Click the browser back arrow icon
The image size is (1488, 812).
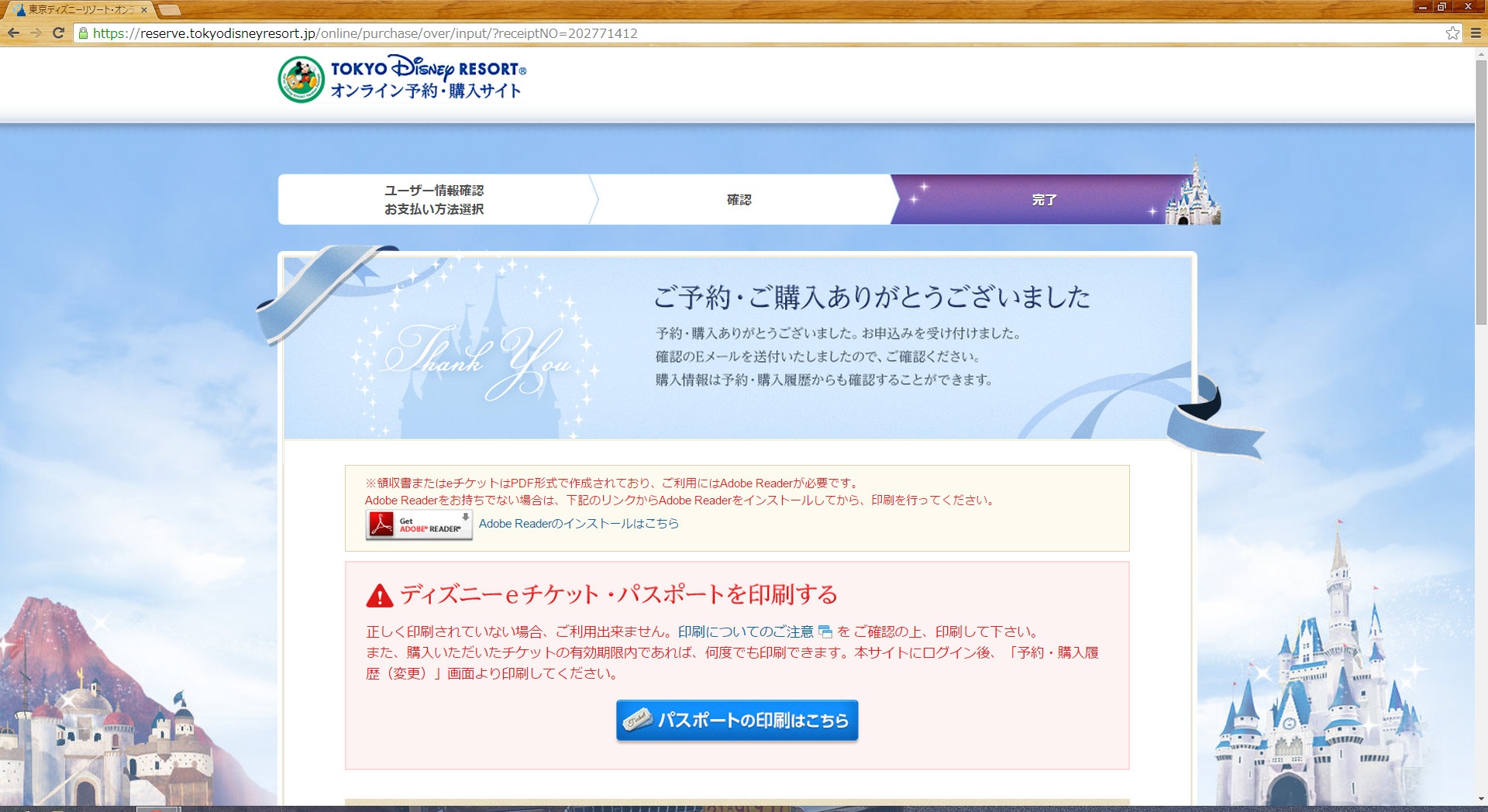(x=13, y=33)
